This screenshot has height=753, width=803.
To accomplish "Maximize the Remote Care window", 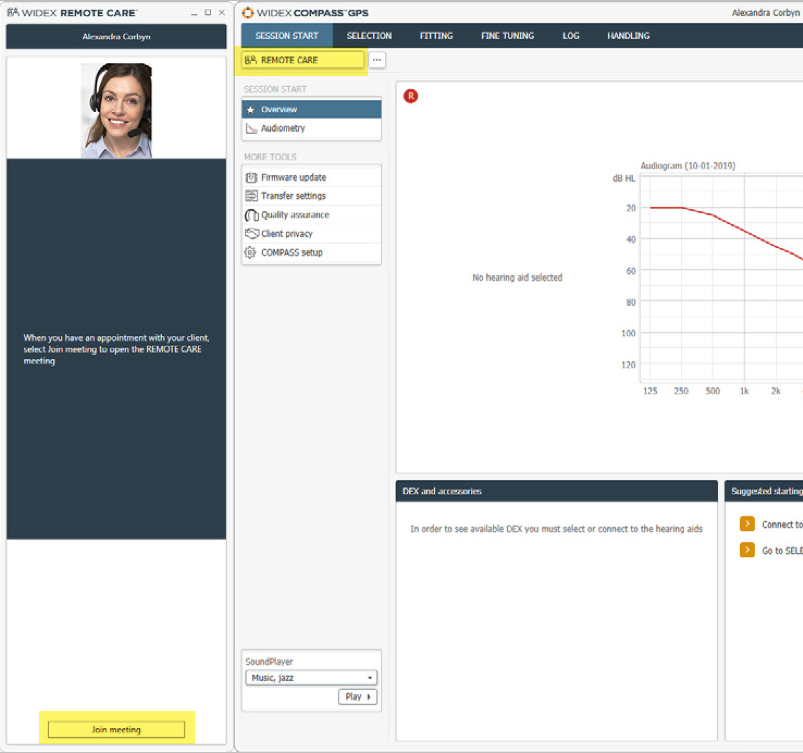I will [208, 12].
